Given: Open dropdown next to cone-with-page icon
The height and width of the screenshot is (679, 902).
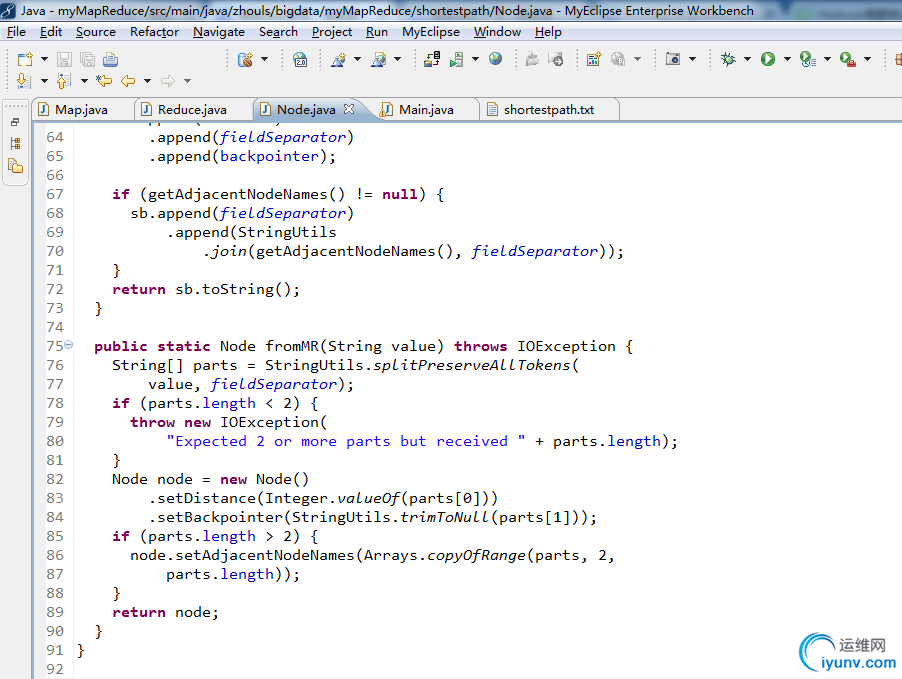Looking at the screenshot, I should coord(398,59).
